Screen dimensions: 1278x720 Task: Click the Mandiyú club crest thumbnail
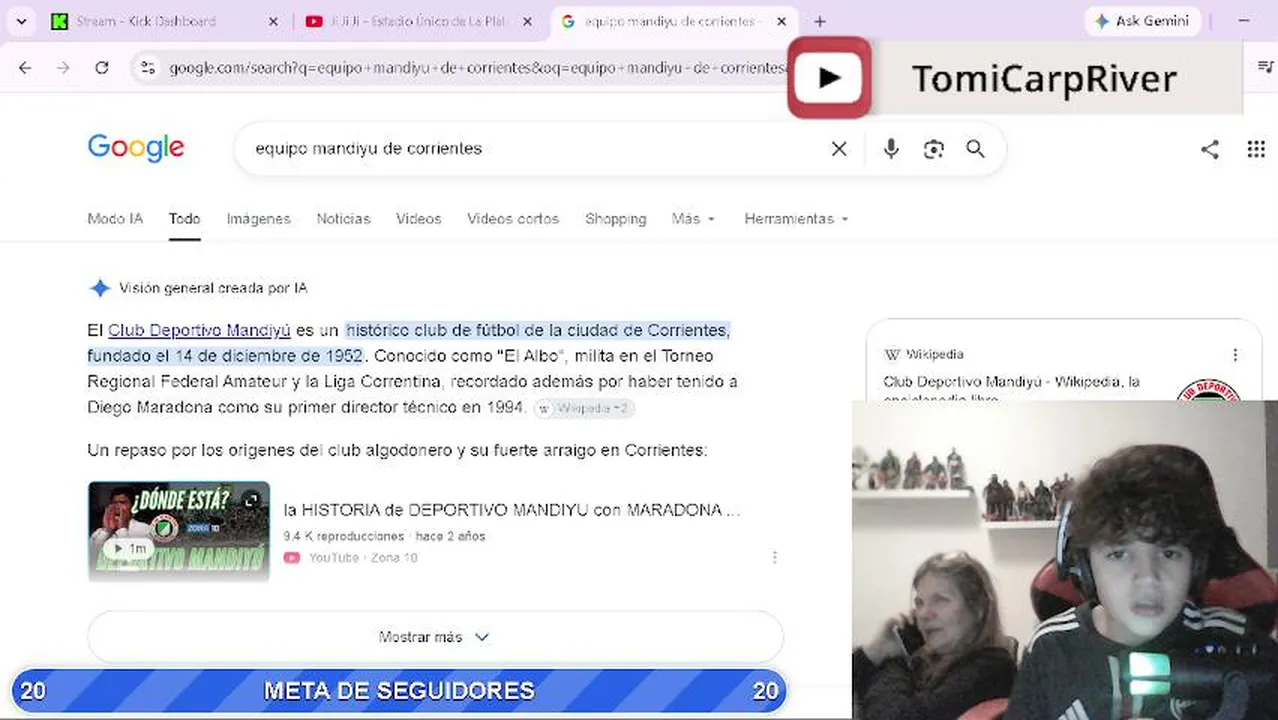[x=1208, y=391]
